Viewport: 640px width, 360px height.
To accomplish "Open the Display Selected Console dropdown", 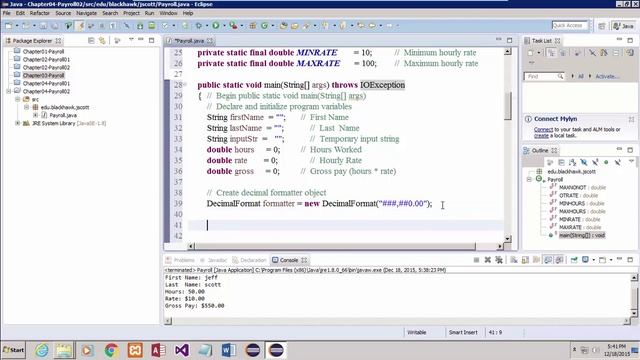I will pos(593,260).
